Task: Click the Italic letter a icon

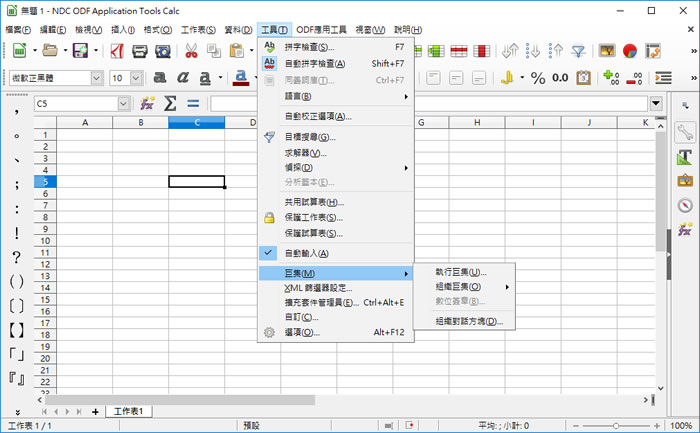Action: click(x=183, y=78)
